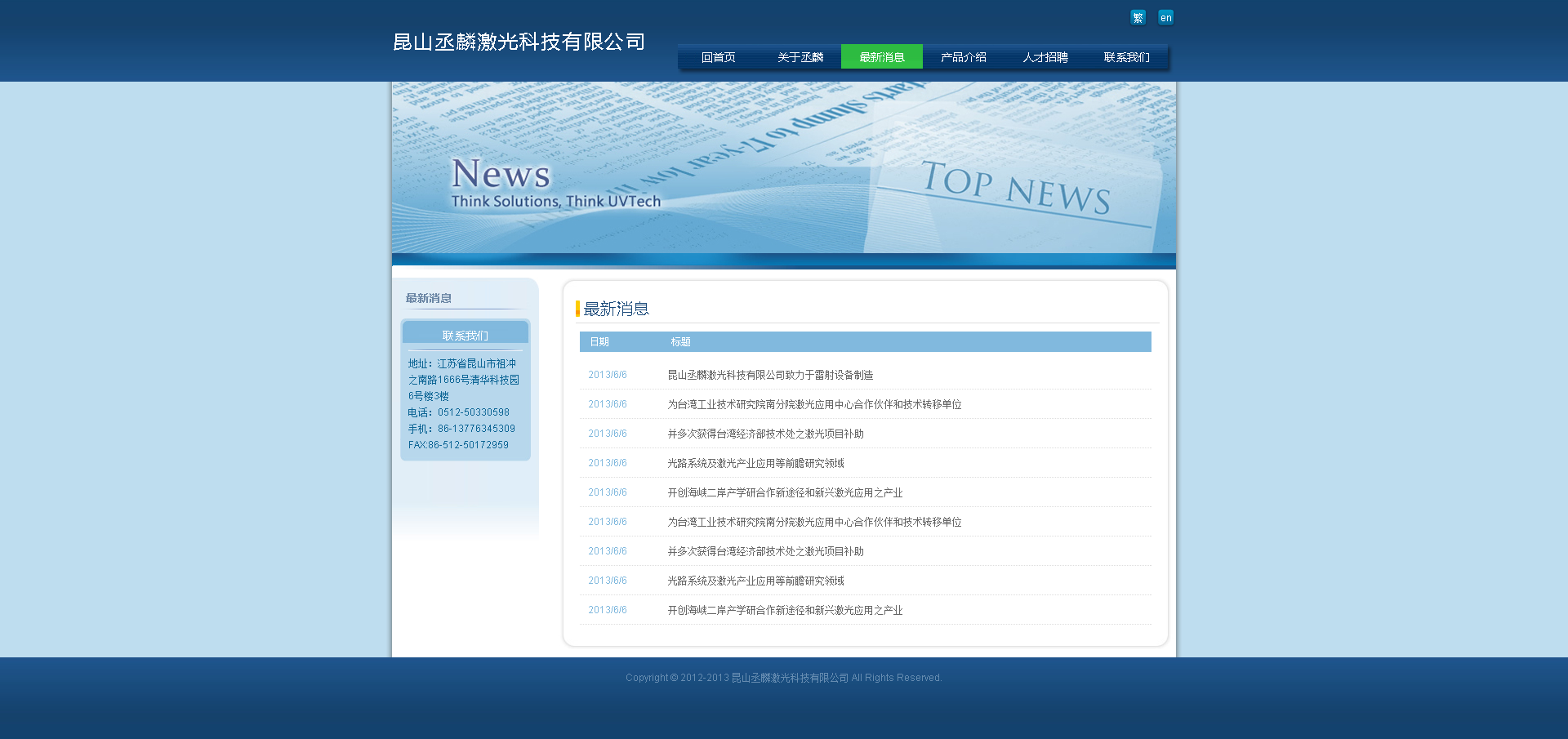
Task: Open the 回首页 home menu item
Action: [718, 57]
